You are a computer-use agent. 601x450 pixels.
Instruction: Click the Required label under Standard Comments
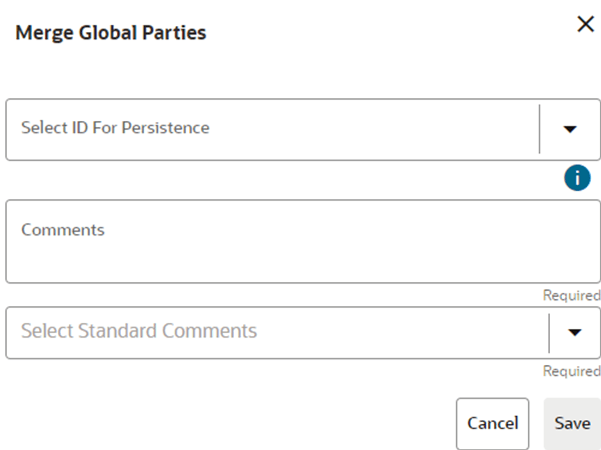[x=572, y=371]
